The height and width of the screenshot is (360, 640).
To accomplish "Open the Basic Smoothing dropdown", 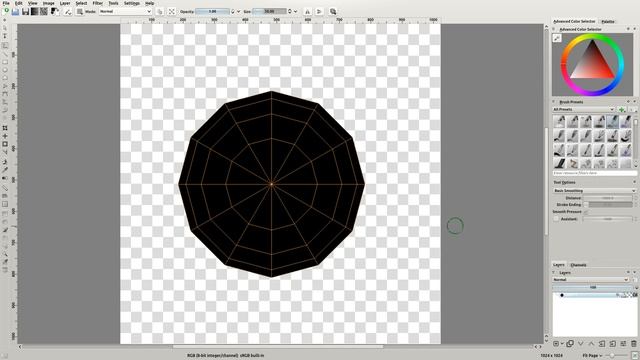I will [x=594, y=191].
